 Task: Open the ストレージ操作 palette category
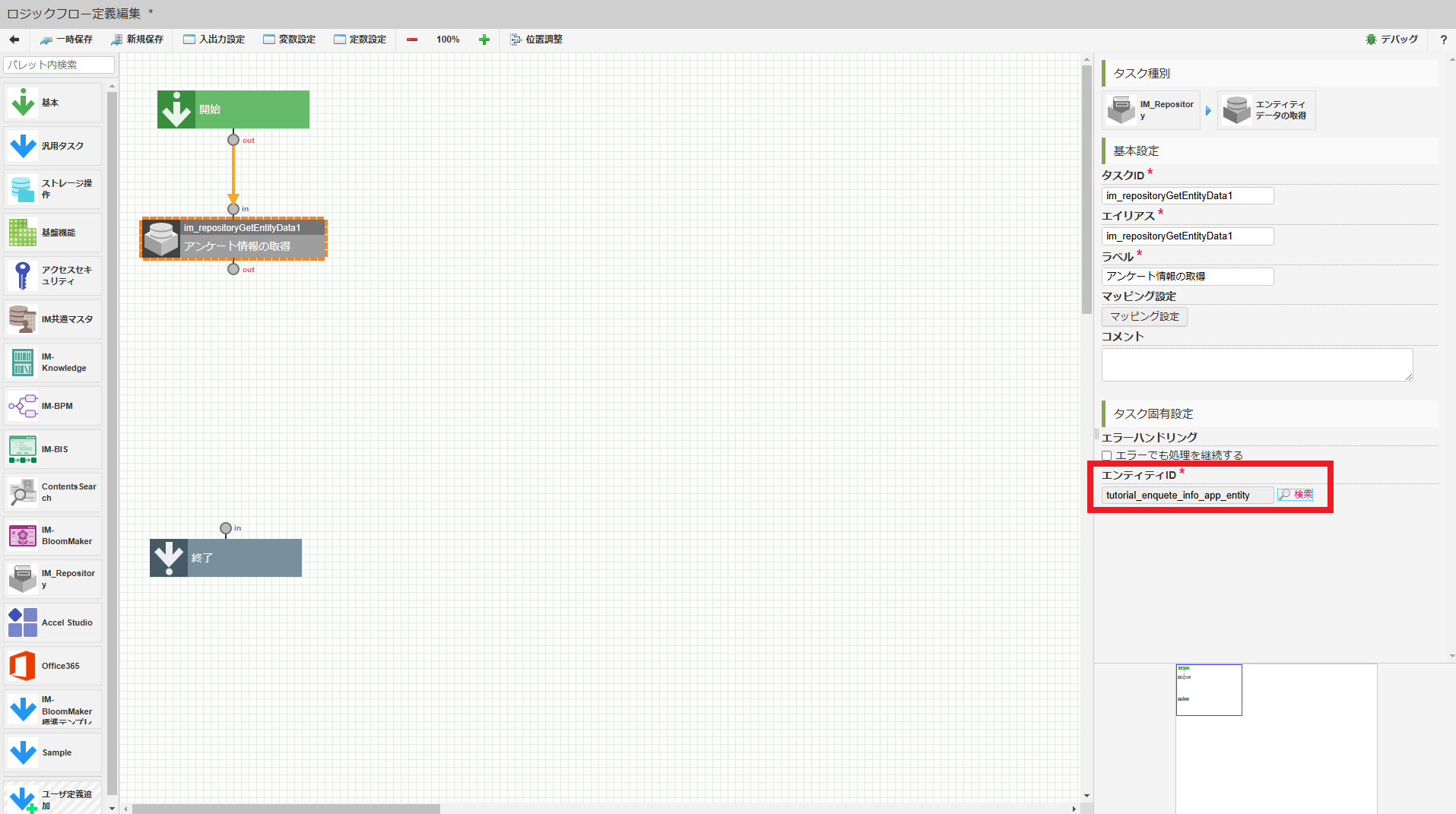tap(23, 188)
